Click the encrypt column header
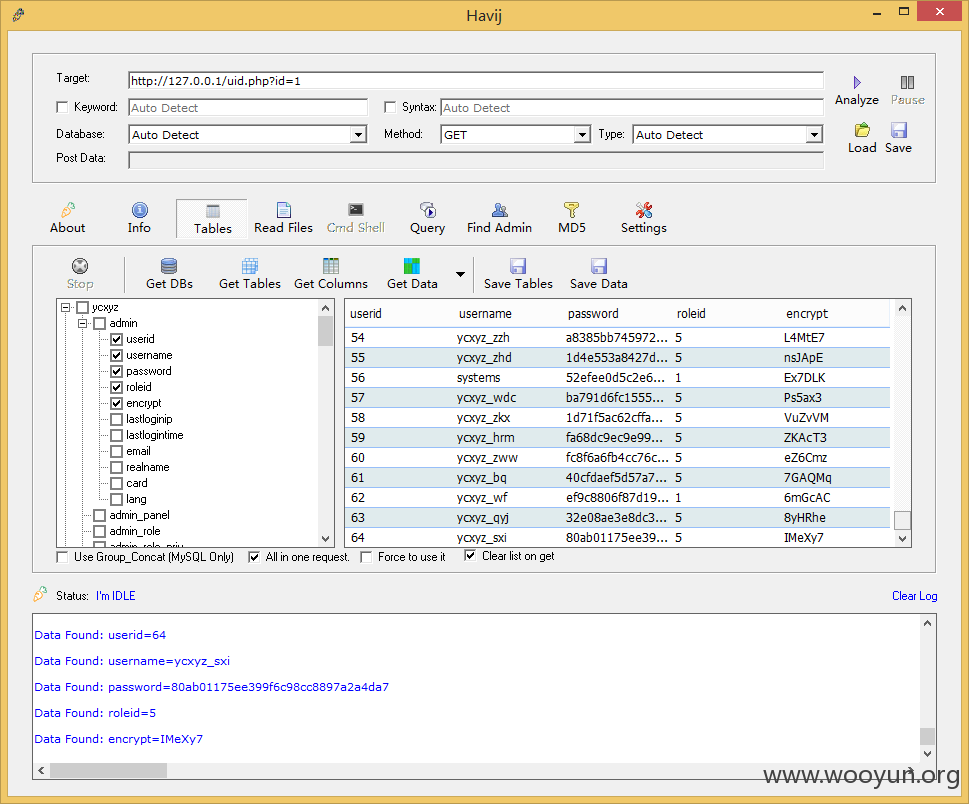The width and height of the screenshot is (969, 804). [x=807, y=314]
